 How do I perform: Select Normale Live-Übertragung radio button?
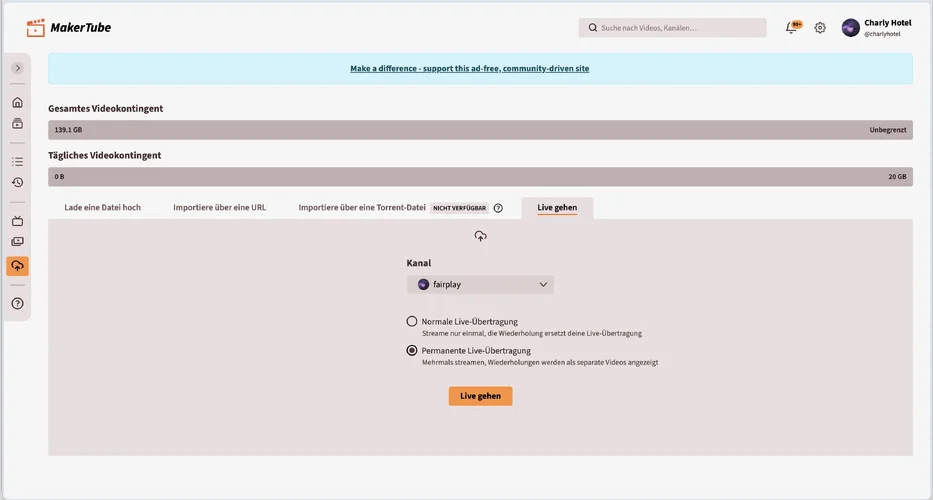click(412, 321)
